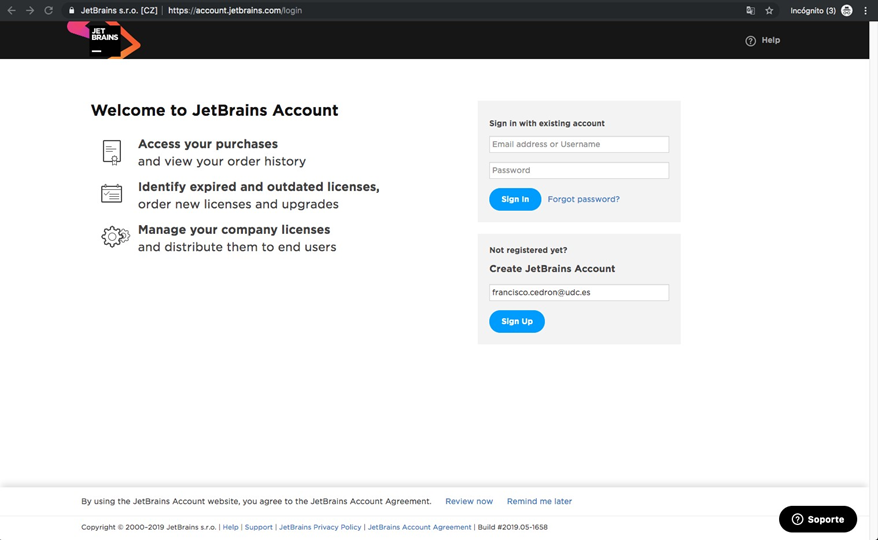This screenshot has height=540, width=878.
Task: Click the registration email field
Action: [579, 292]
